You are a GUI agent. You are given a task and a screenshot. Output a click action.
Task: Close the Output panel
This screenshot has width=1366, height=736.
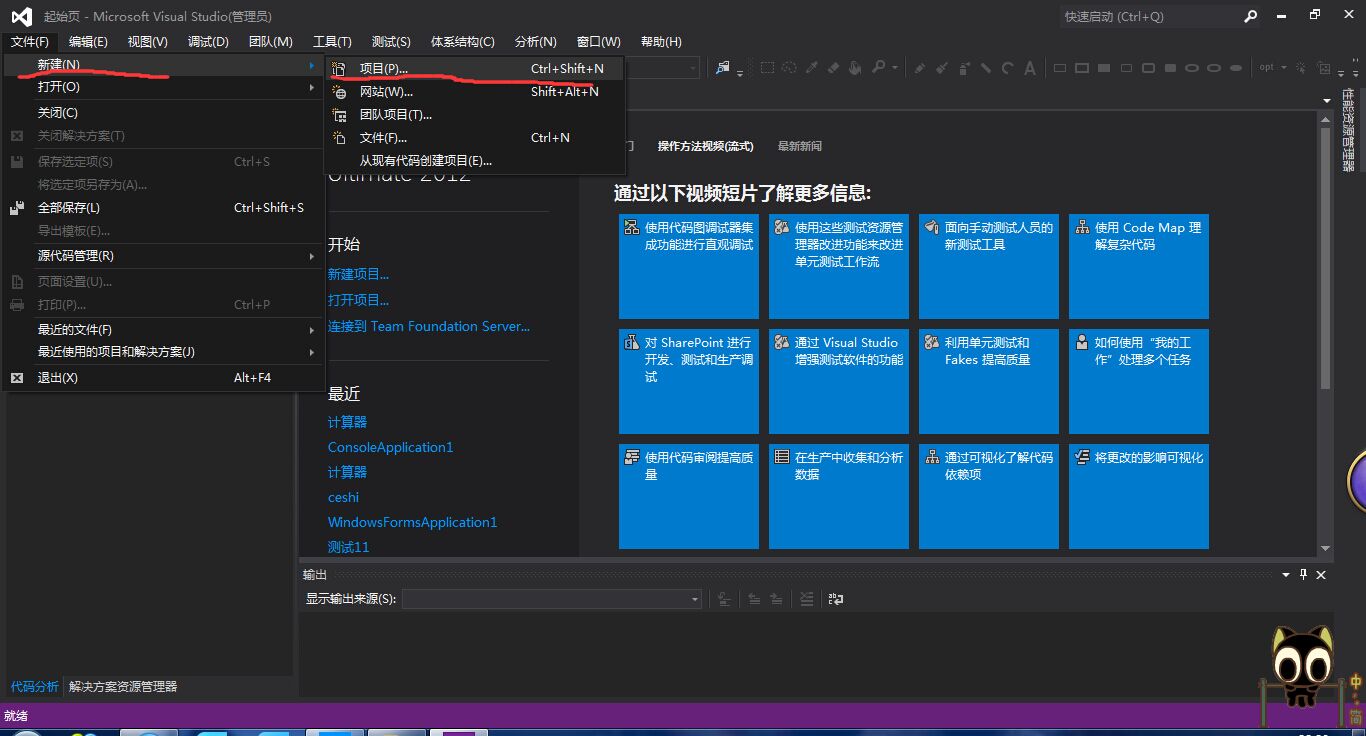tap(1321, 575)
